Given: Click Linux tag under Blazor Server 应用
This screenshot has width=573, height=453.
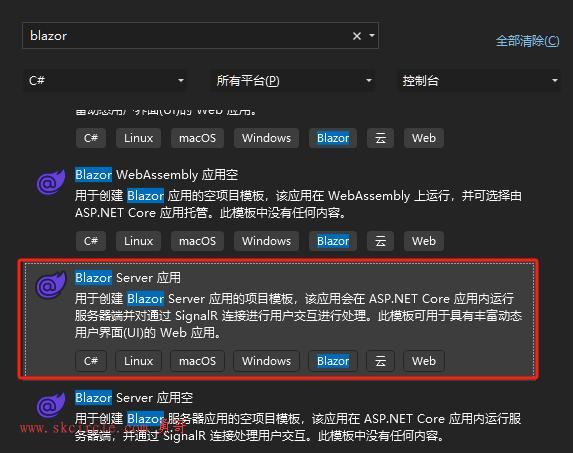Looking at the screenshot, I should (138, 361).
